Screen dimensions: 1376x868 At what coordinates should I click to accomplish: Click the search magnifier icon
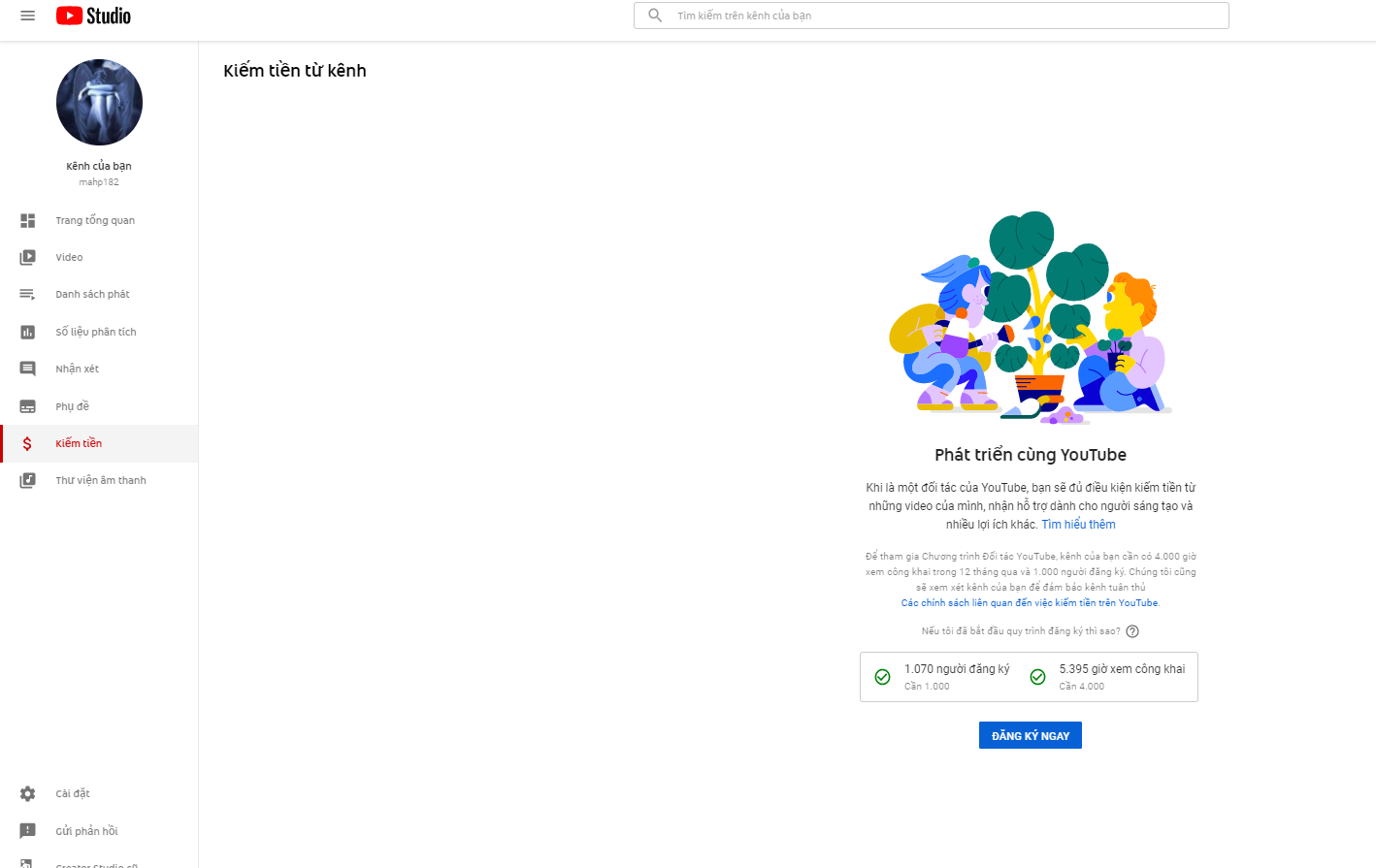[655, 16]
